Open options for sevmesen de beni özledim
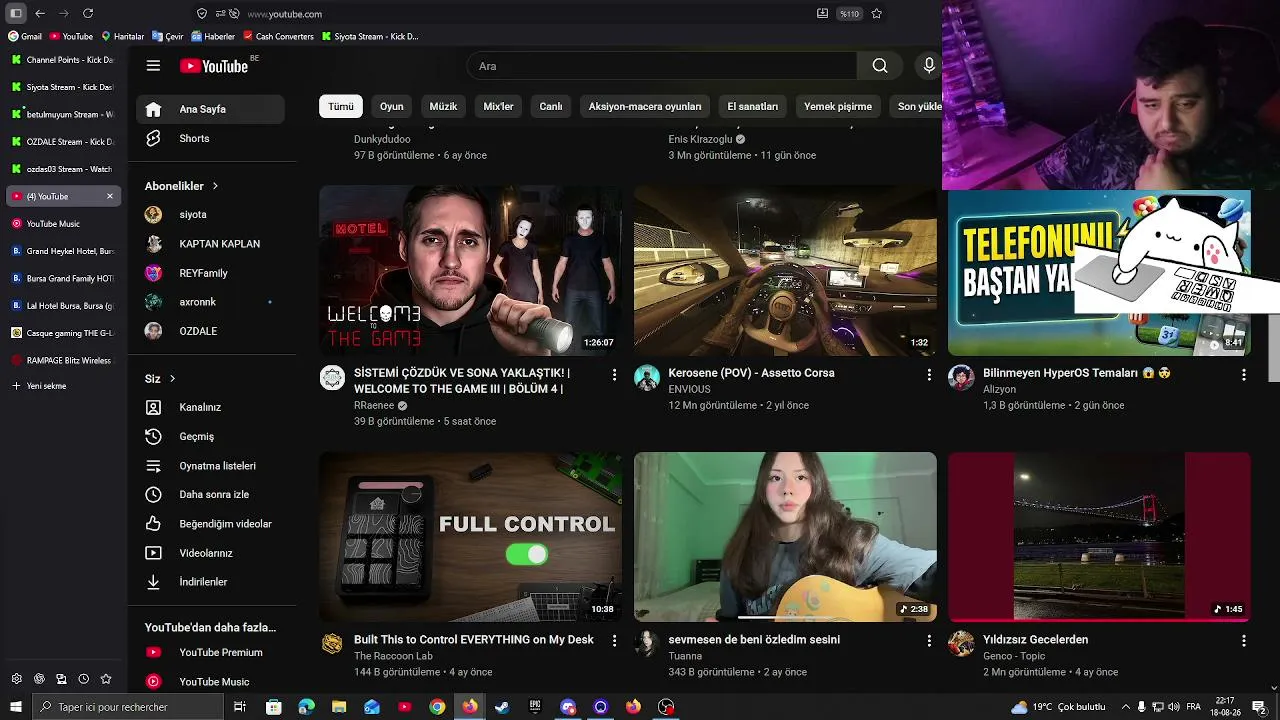 click(x=929, y=640)
